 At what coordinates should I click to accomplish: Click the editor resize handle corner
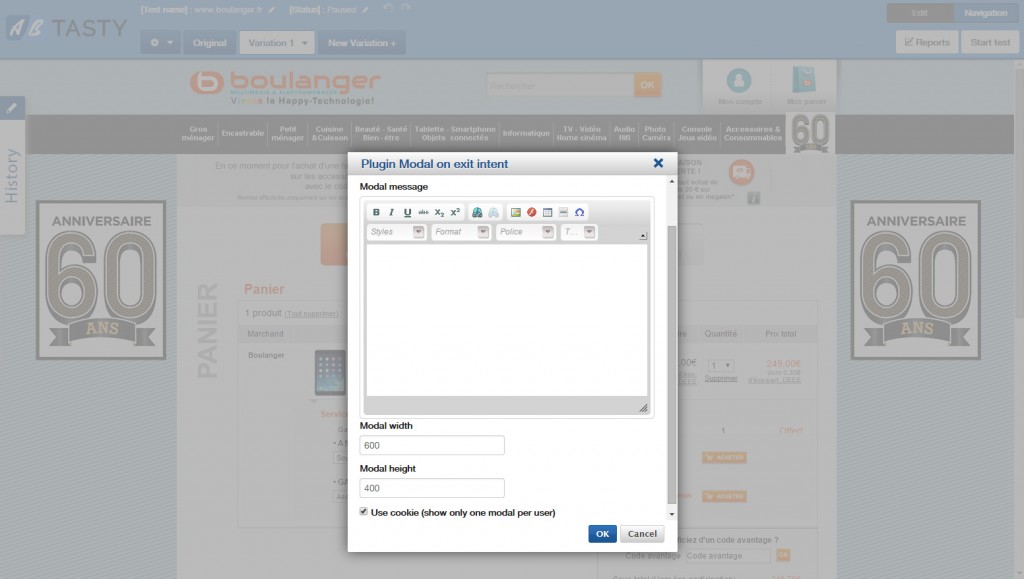coord(643,408)
